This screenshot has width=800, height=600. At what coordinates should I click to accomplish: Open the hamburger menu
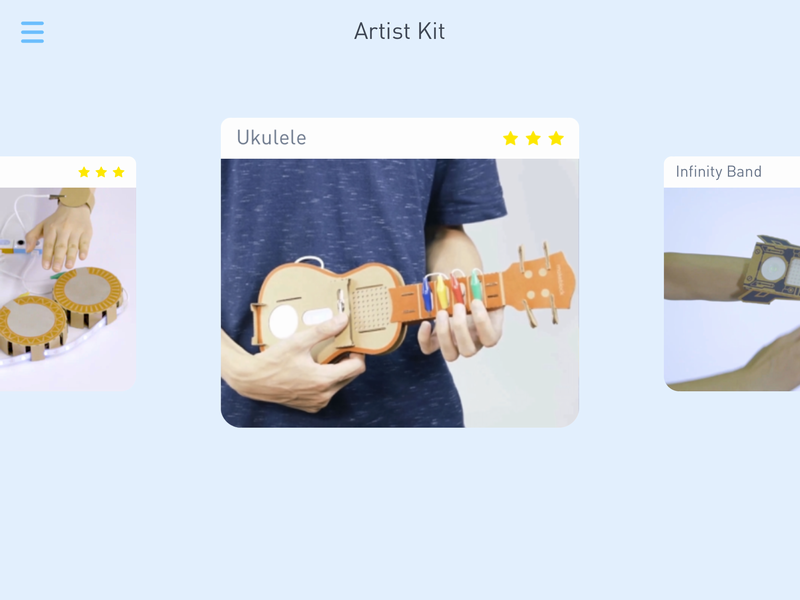click(x=32, y=32)
